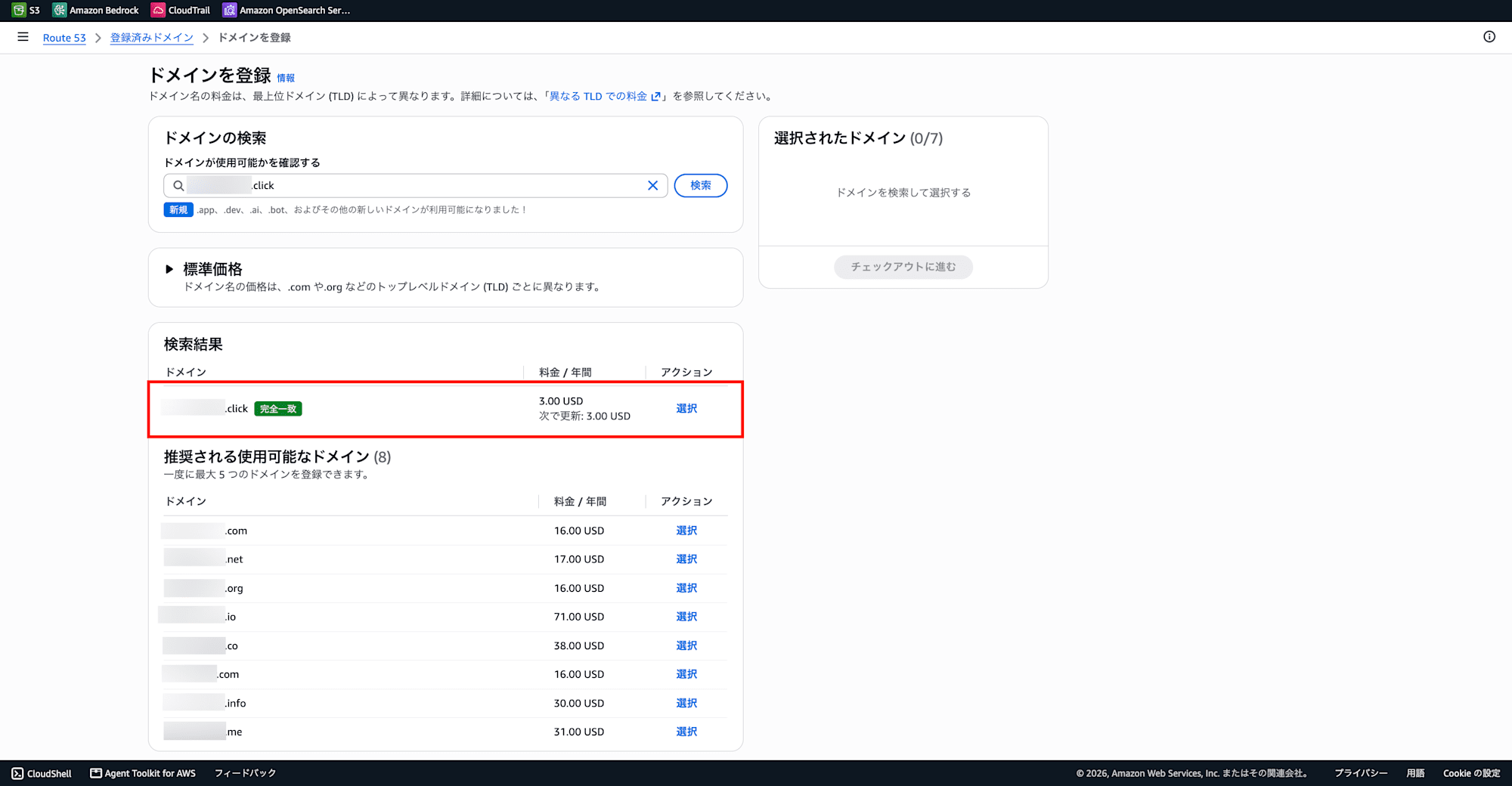Click the 30.00 USD price

(579, 703)
